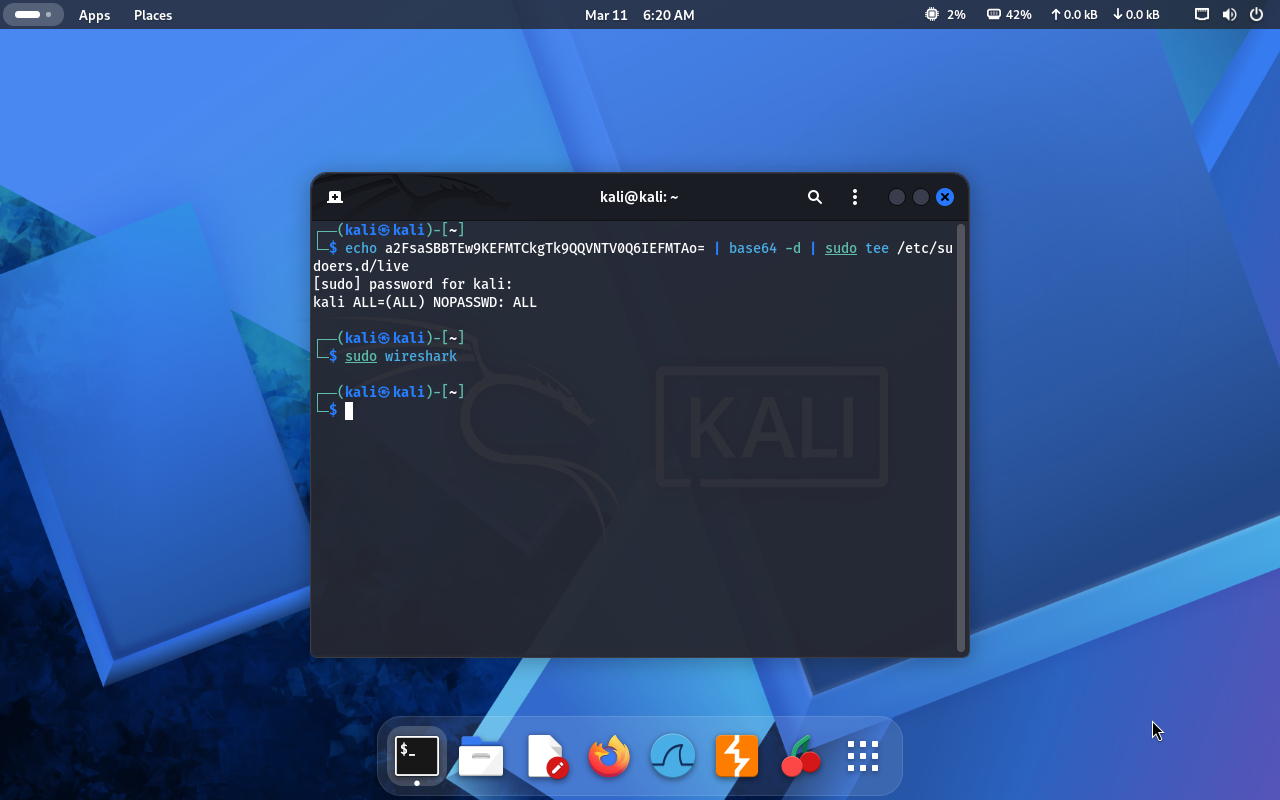Open the Files manager in dock

[x=481, y=757]
